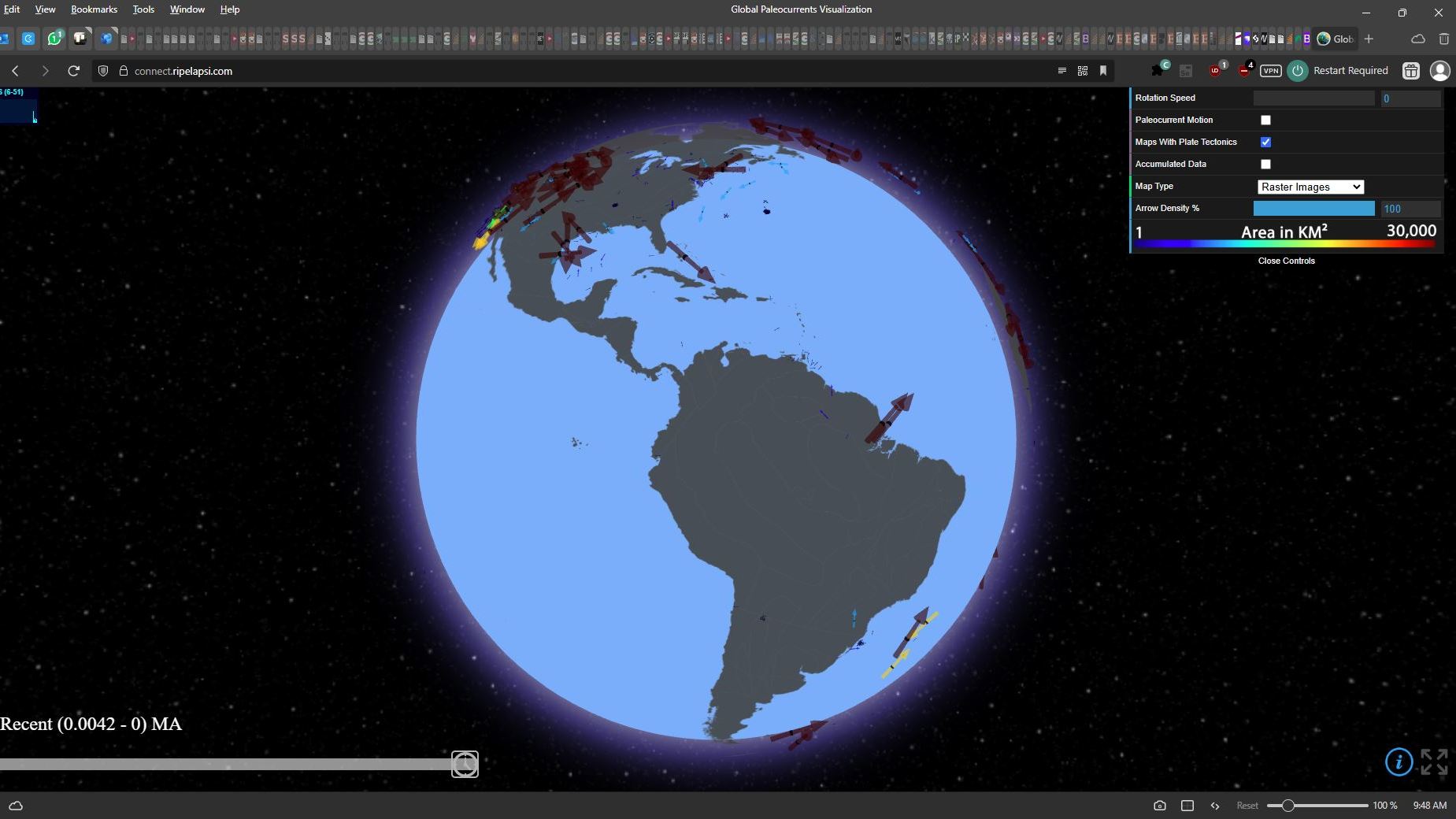1456x819 pixels.
Task: Open the Tools menu
Action: click(x=143, y=9)
